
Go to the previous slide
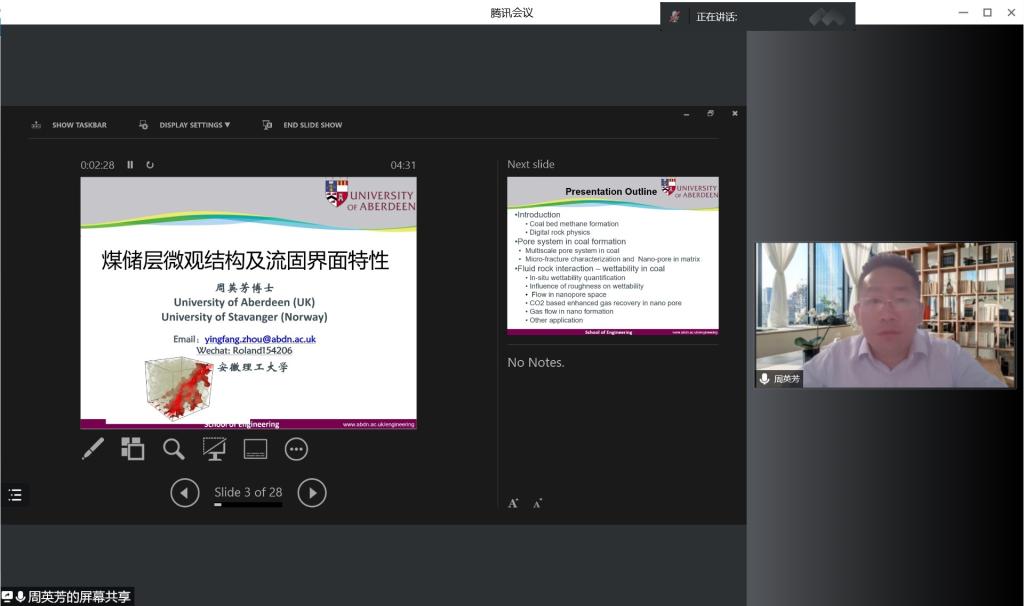185,492
